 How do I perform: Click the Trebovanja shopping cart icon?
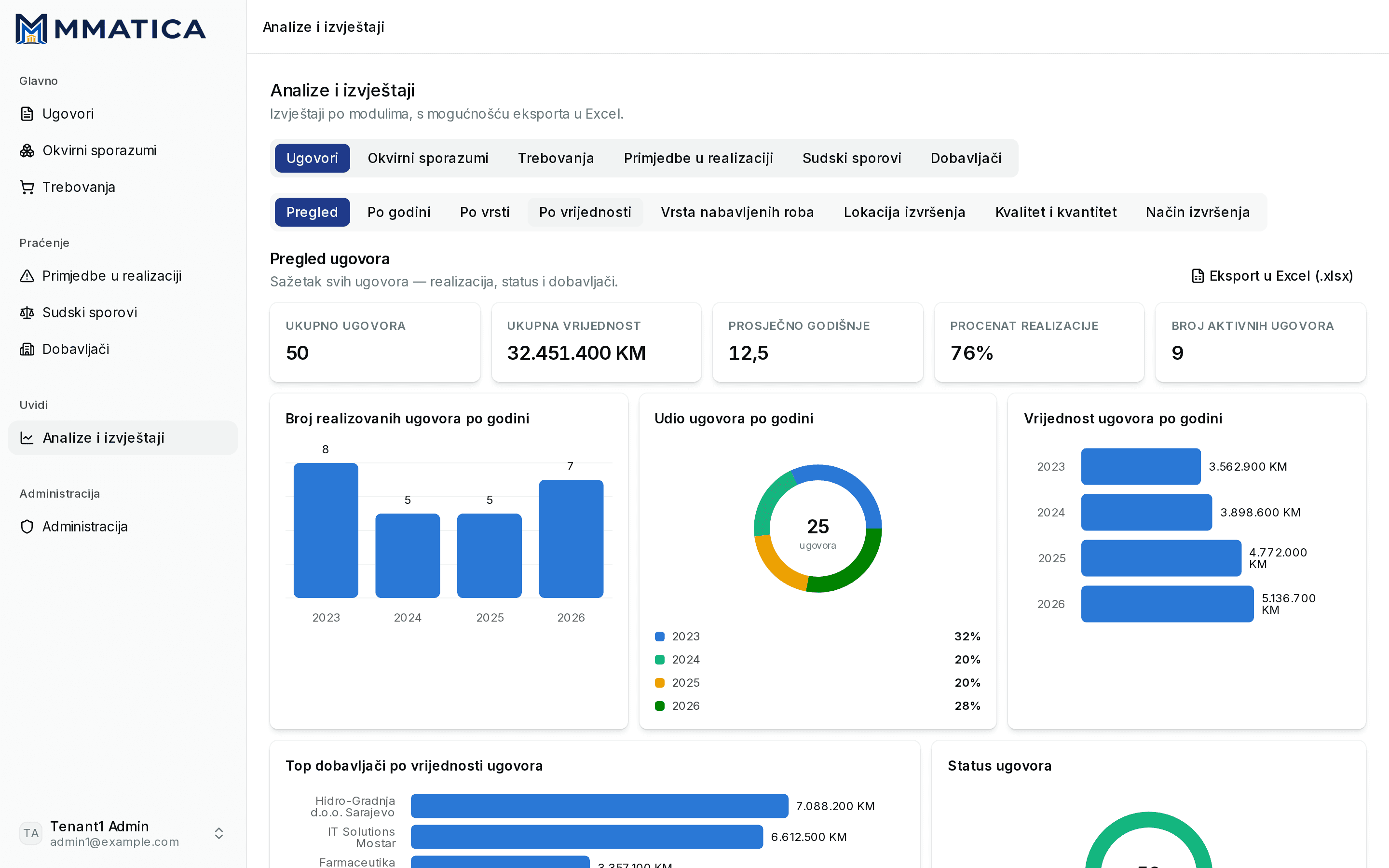pyautogui.click(x=27, y=187)
